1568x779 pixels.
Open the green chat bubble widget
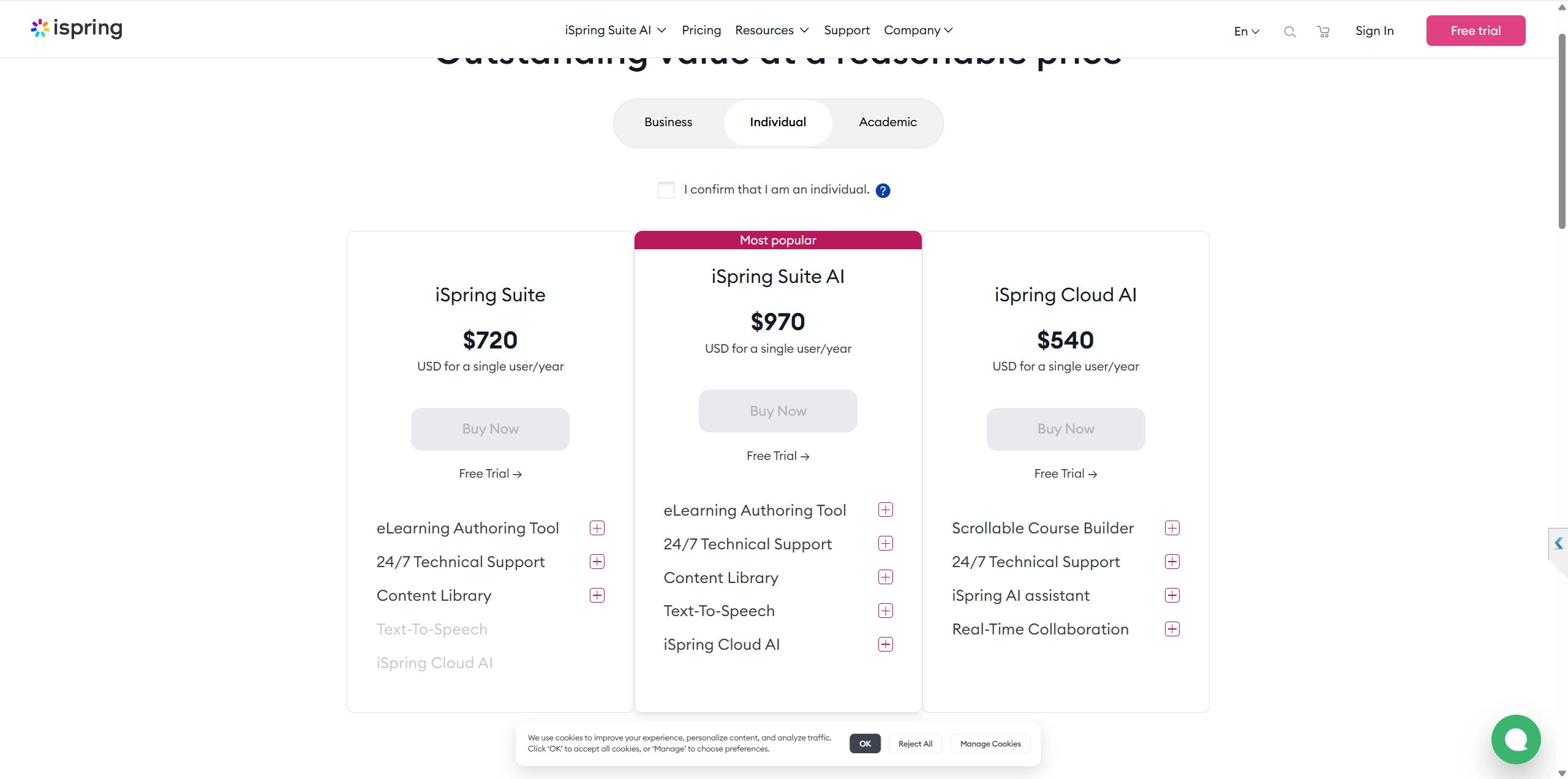coord(1515,739)
